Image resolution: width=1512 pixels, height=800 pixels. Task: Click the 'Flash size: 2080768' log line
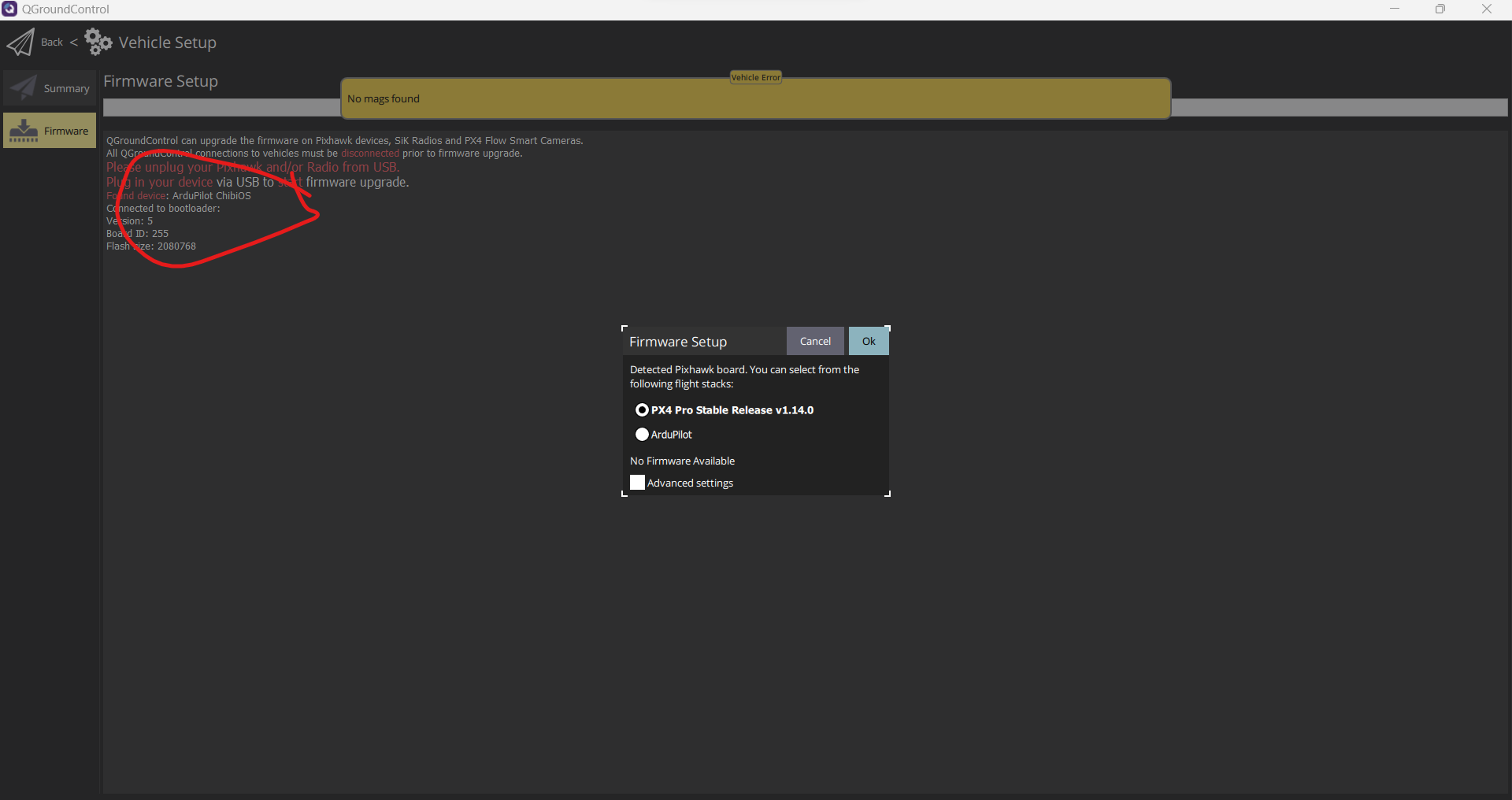point(151,246)
